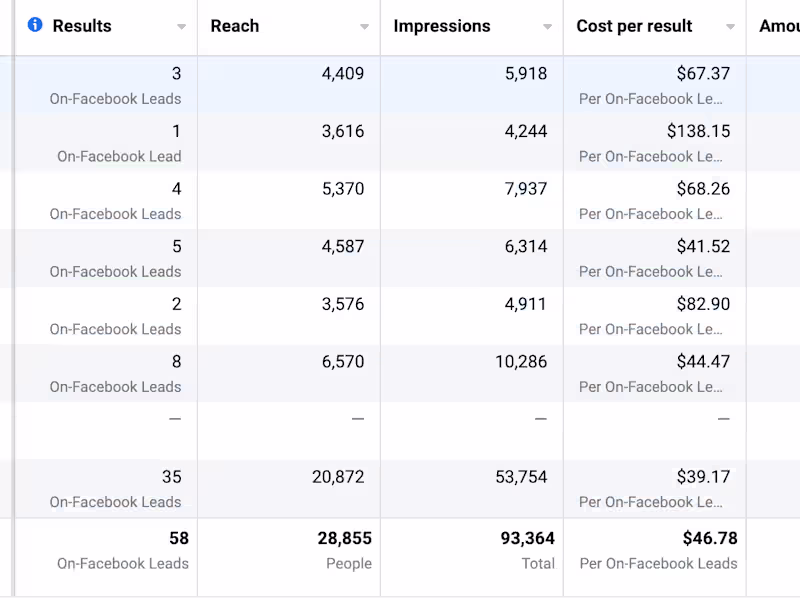Click the 20,872 reach cell
This screenshot has height=600, width=800.
pos(338,477)
